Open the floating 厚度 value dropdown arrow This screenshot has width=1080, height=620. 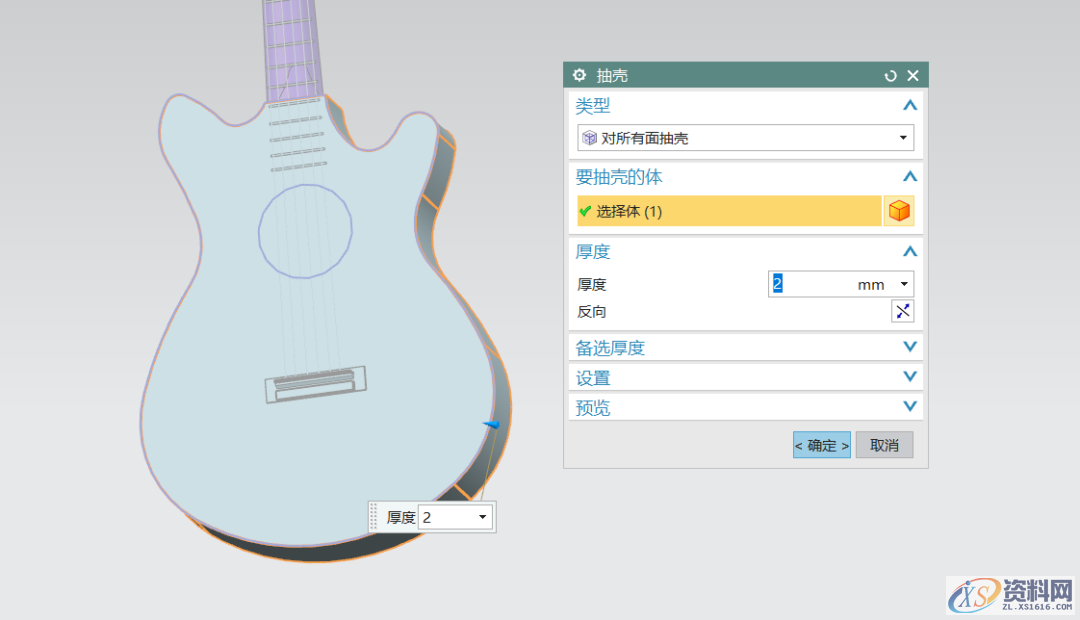click(x=482, y=517)
